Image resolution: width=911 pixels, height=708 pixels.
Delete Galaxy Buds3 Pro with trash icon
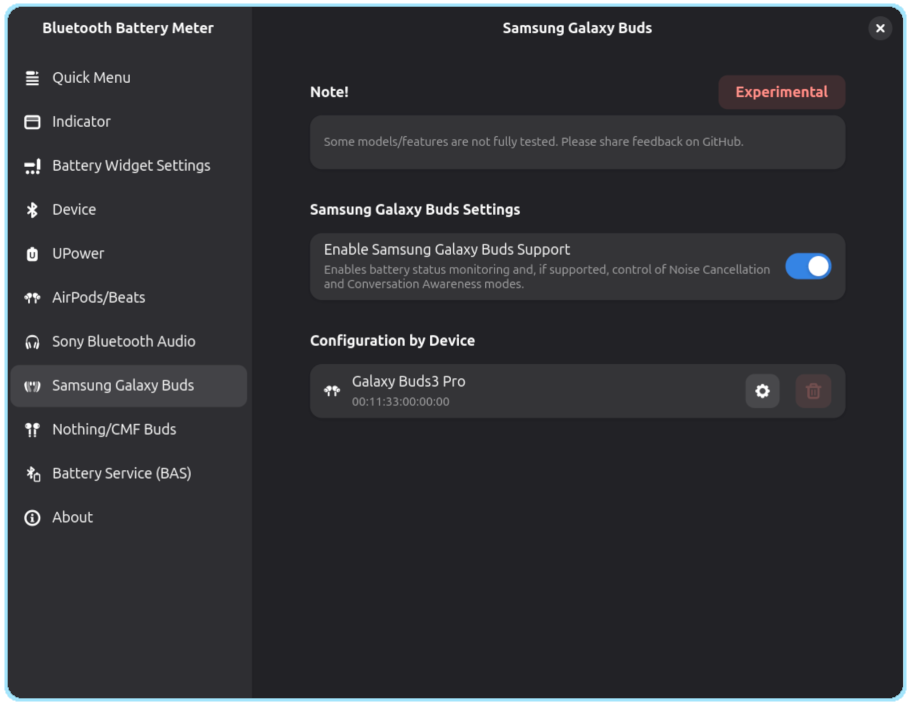(813, 391)
